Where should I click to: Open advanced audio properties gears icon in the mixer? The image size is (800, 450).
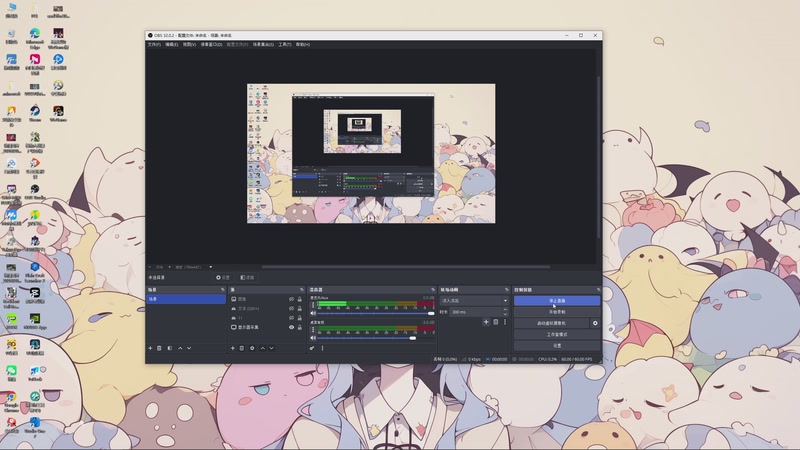pyautogui.click(x=312, y=348)
